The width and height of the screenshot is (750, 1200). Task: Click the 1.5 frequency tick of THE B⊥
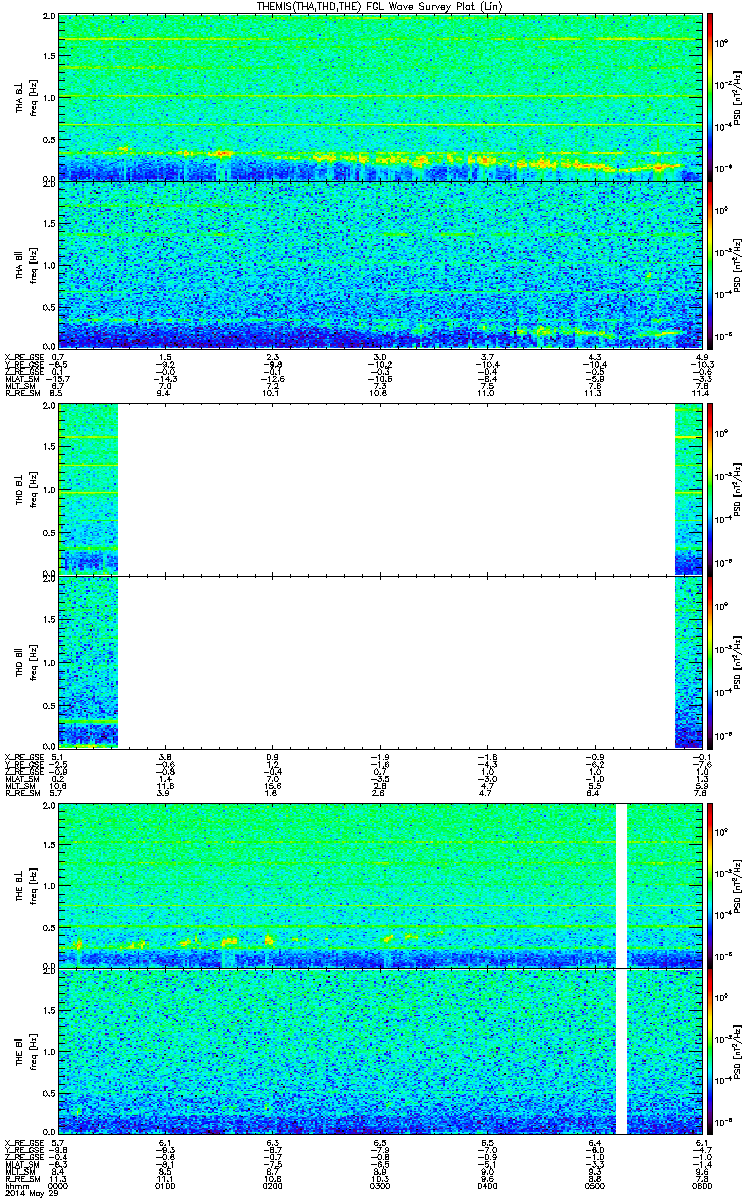tap(49, 845)
